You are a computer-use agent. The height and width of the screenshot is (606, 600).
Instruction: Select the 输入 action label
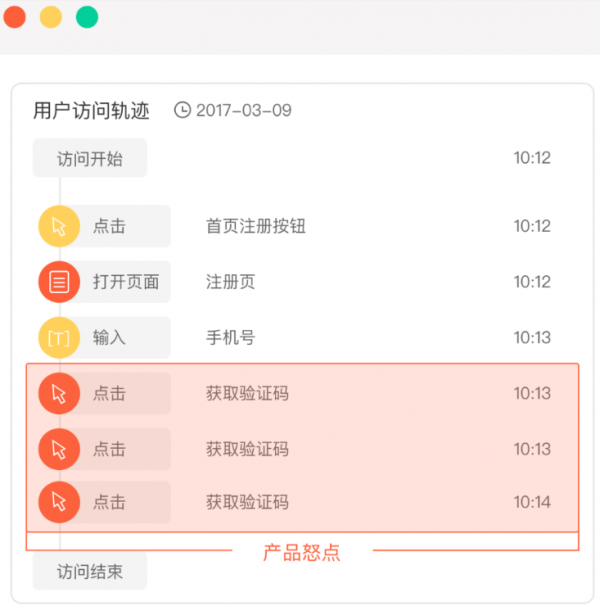[x=110, y=338]
